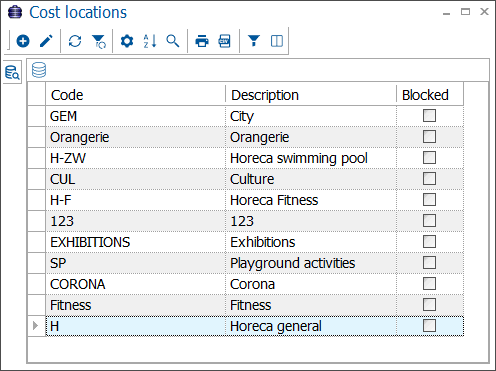Select the Corona description cell
This screenshot has width=496, height=371.
[x=311, y=284]
